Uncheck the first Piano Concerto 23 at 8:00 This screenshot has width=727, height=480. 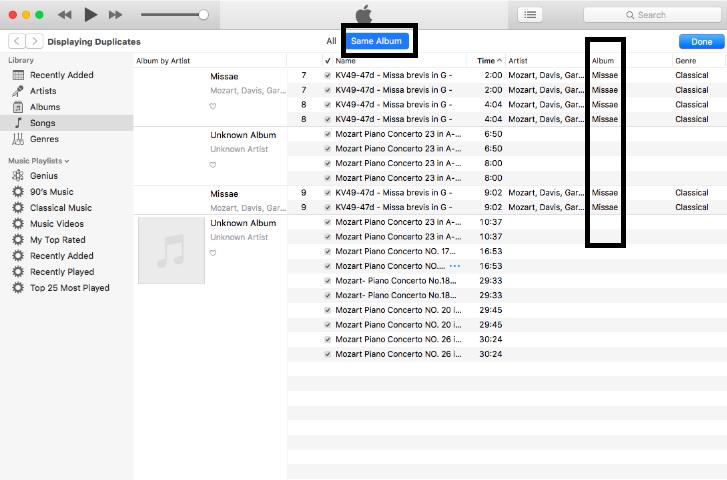(328, 163)
